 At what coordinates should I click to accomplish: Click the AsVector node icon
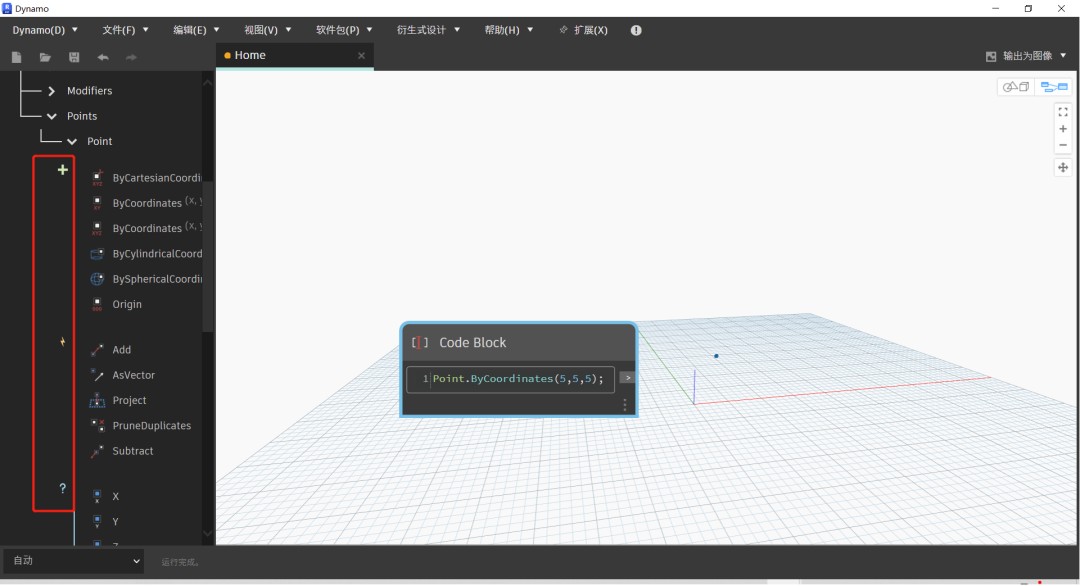click(97, 375)
